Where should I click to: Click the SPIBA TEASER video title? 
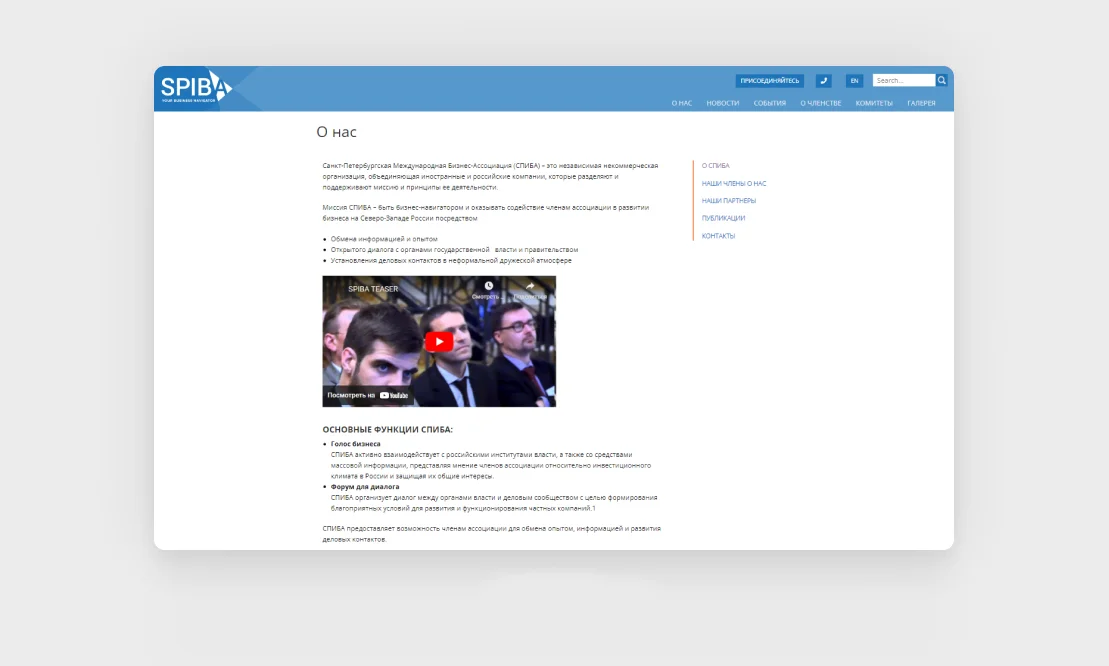pos(373,288)
